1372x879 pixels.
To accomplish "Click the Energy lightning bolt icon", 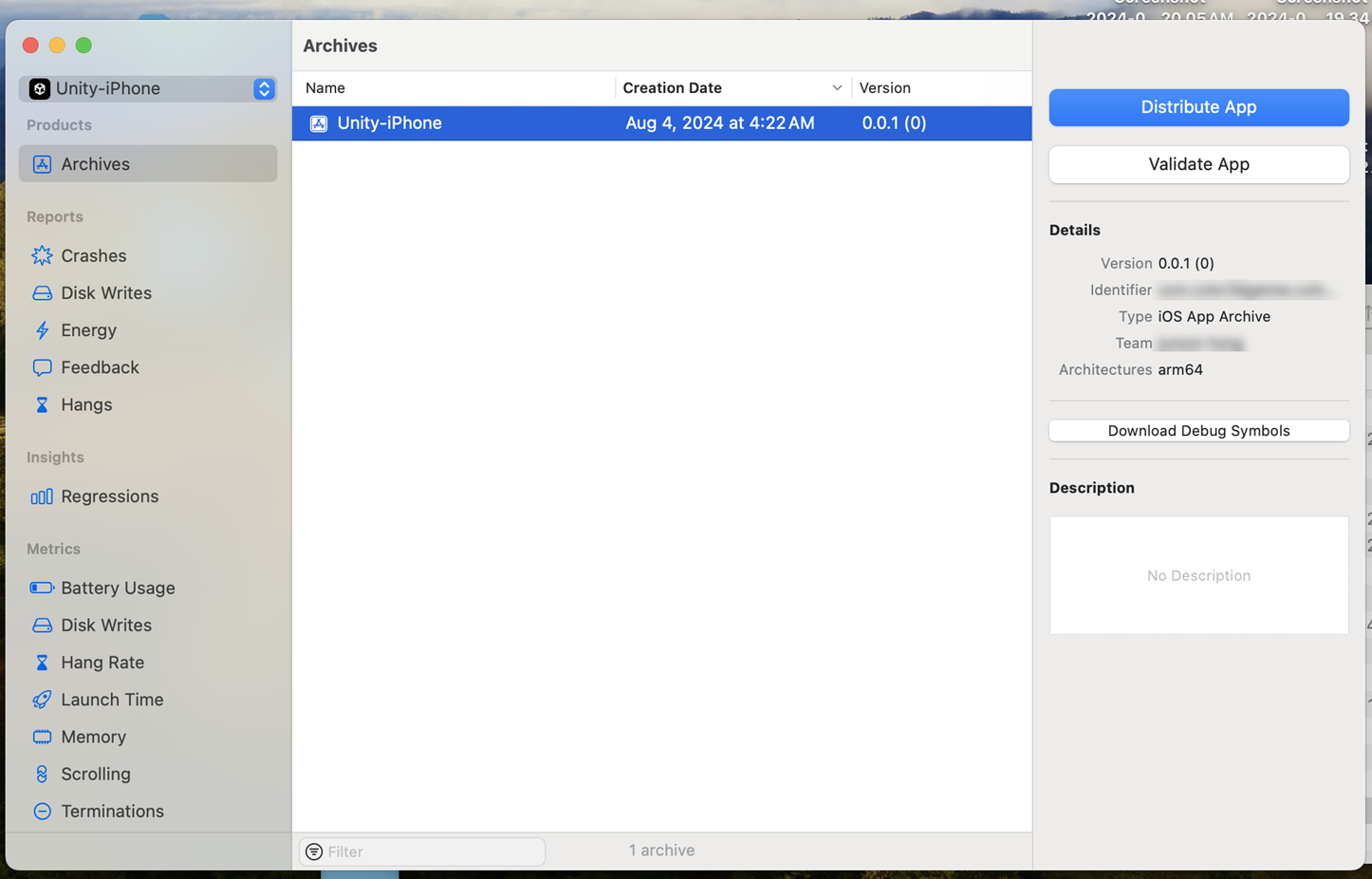I will (42, 330).
